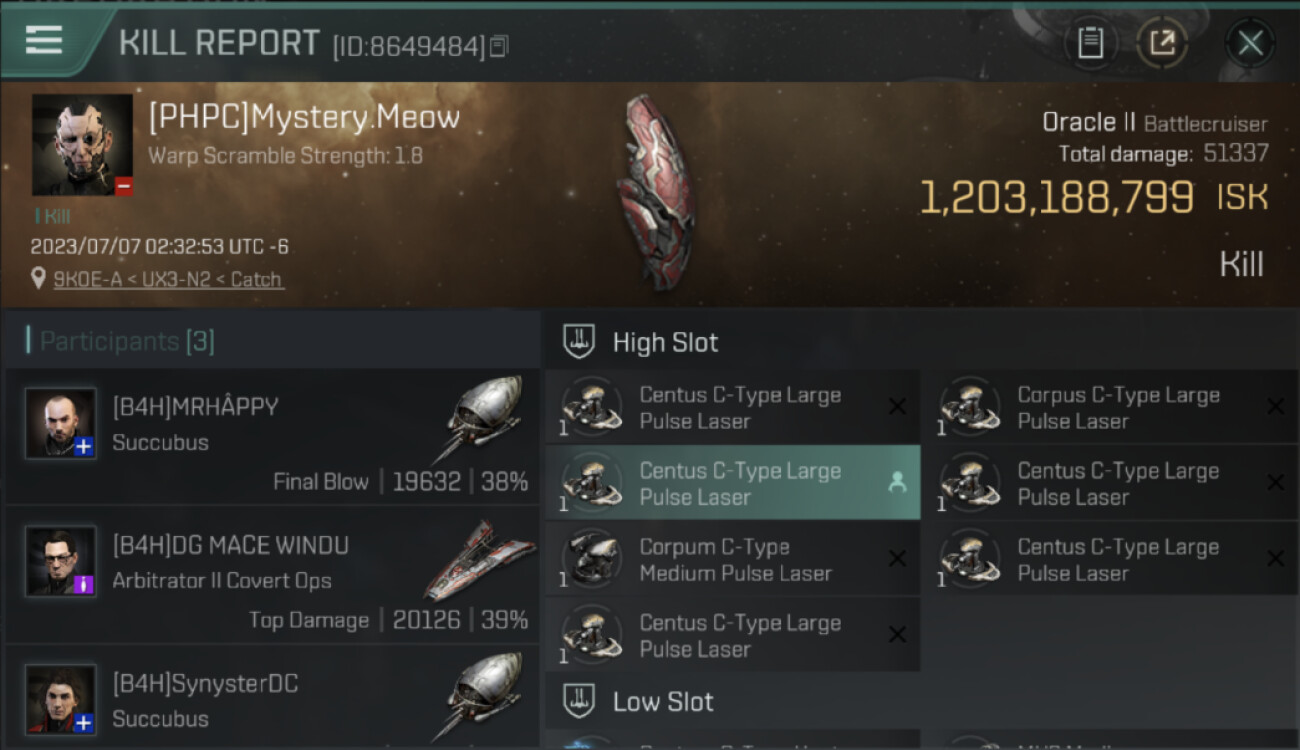Image resolution: width=1300 pixels, height=750 pixels.
Task: Select DG MACE WINDU's portrait
Action: (x=61, y=562)
